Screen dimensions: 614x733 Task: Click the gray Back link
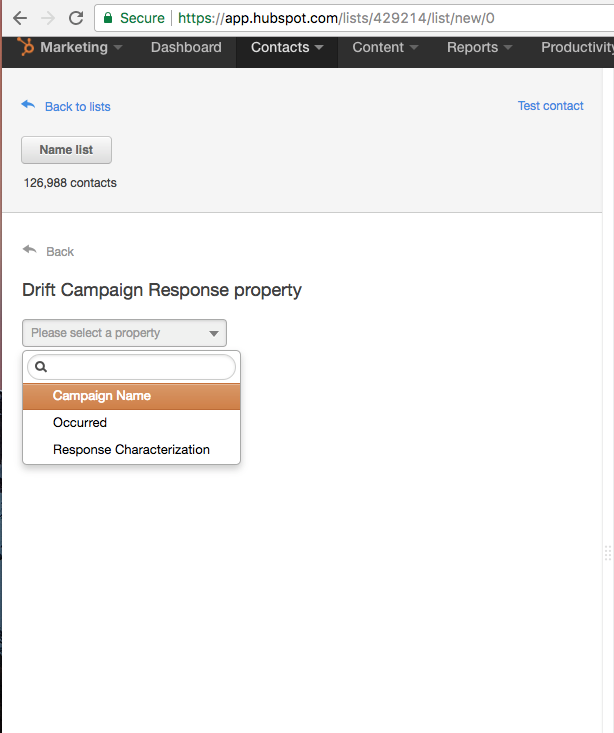tap(60, 252)
